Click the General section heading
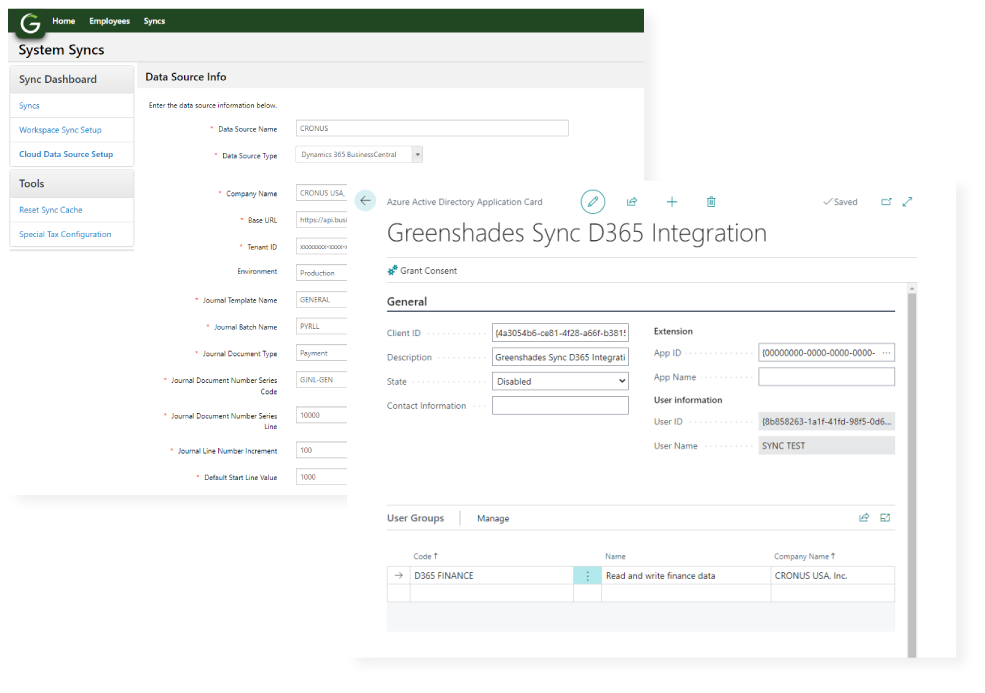This screenshot has width=985, height=693. point(407,302)
